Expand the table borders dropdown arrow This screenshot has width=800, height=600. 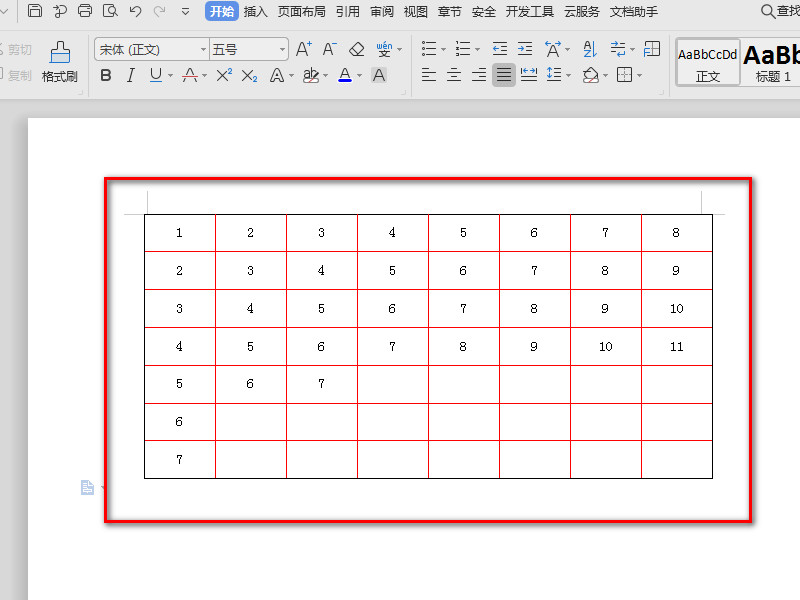click(x=639, y=76)
